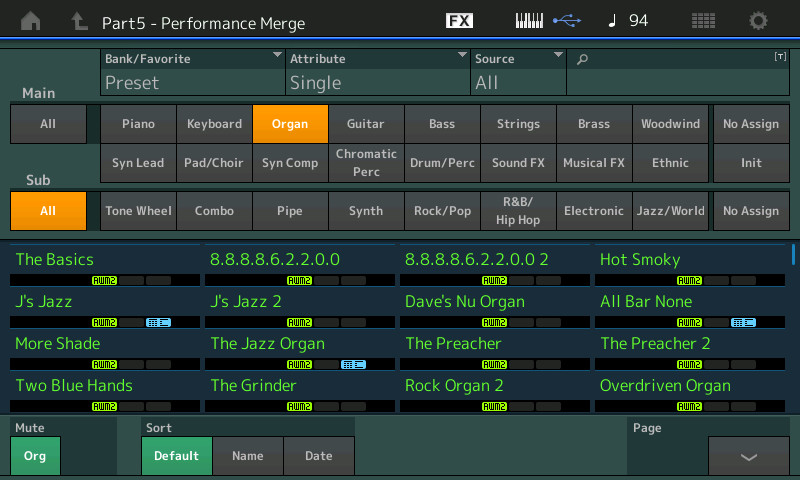Click the USB connection icon
Screen dimensions: 800x480
[x=566, y=21]
